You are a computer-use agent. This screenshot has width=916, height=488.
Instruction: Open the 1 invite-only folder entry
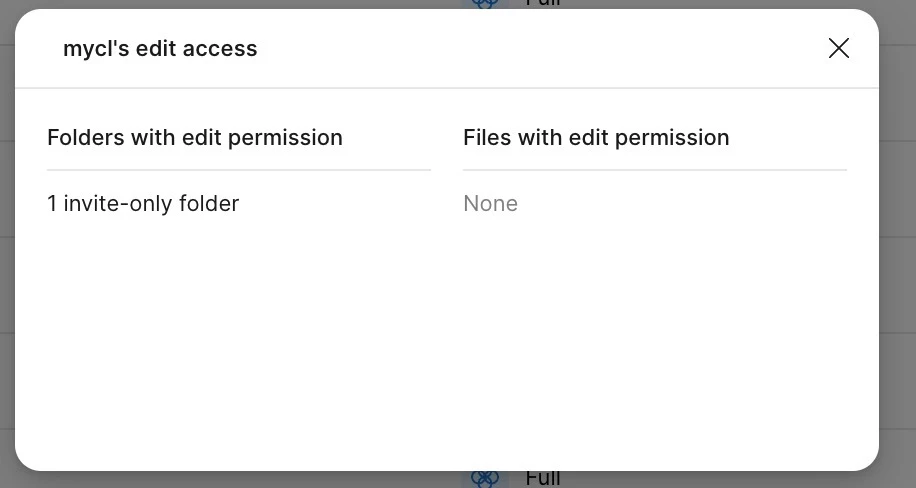[143, 204]
